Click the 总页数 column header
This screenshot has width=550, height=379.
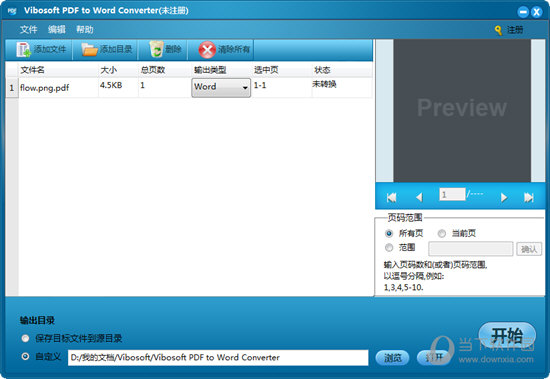(x=165, y=70)
